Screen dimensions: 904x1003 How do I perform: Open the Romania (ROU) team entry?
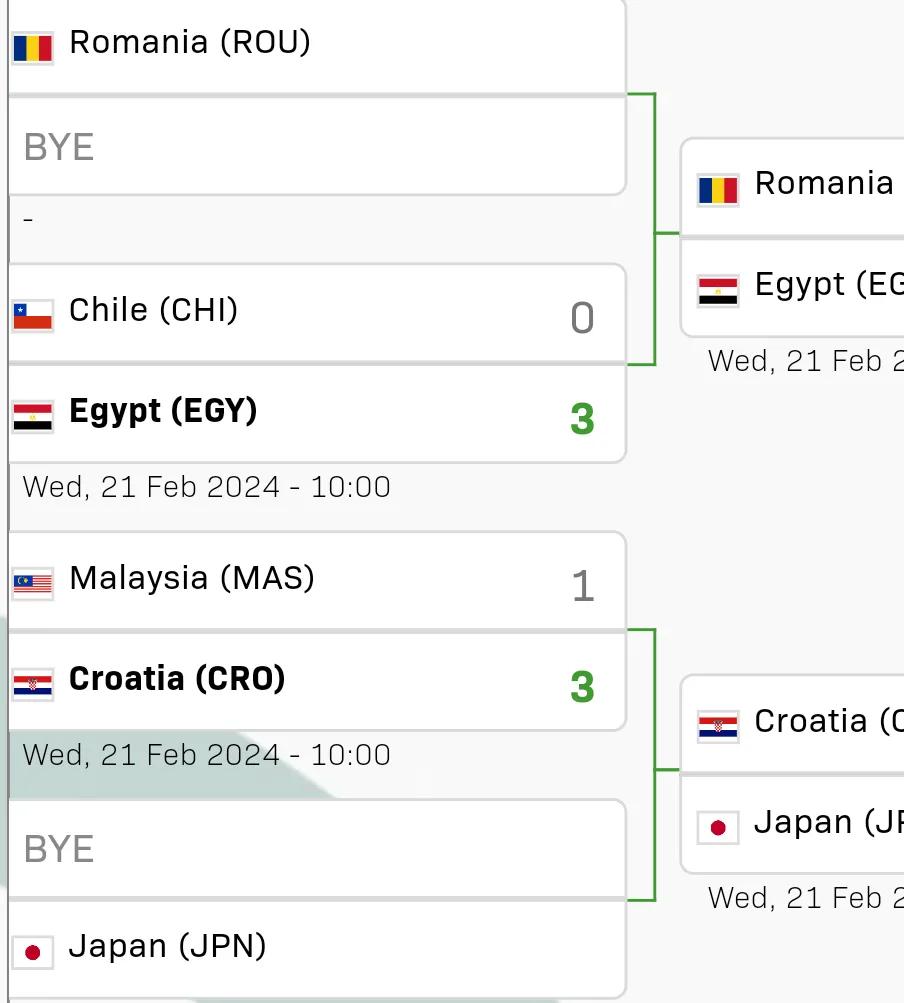(x=317, y=46)
